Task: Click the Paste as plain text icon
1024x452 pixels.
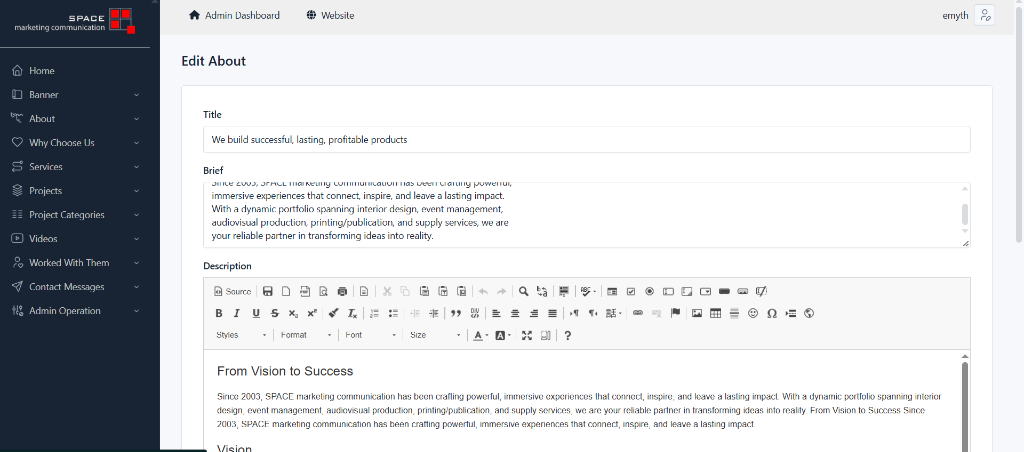Action: 443,291
